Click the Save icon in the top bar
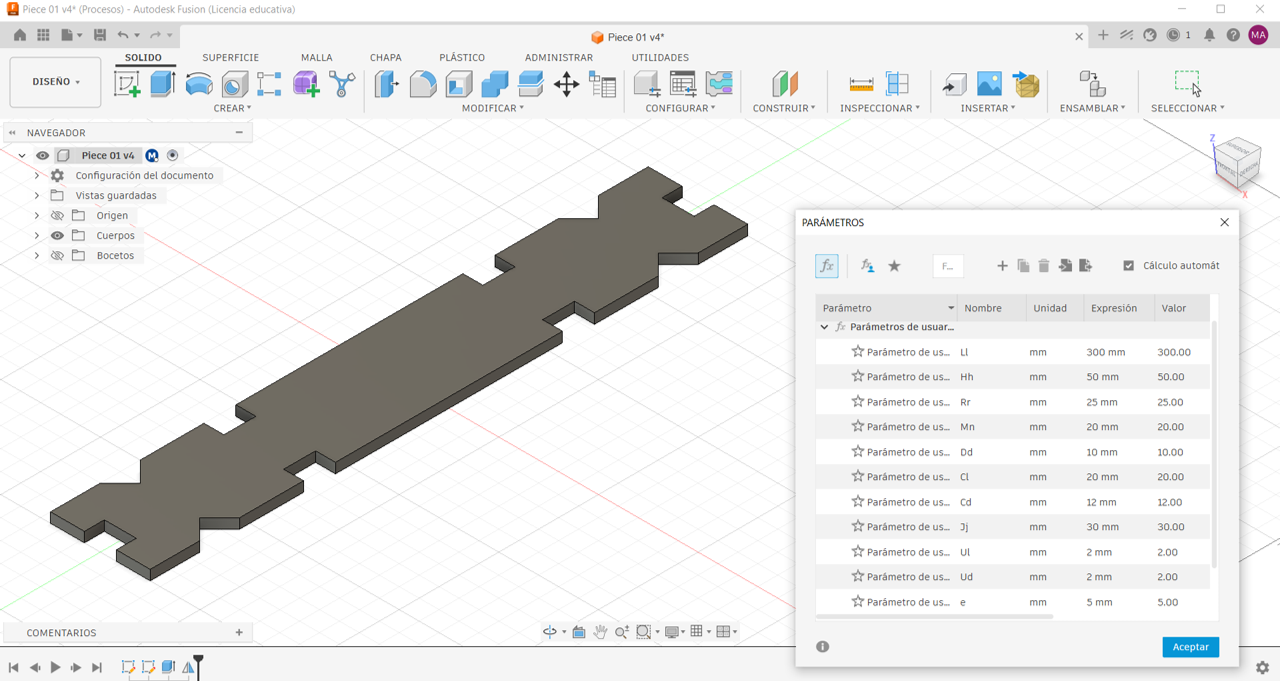The width and height of the screenshot is (1280, 681). tap(100, 35)
